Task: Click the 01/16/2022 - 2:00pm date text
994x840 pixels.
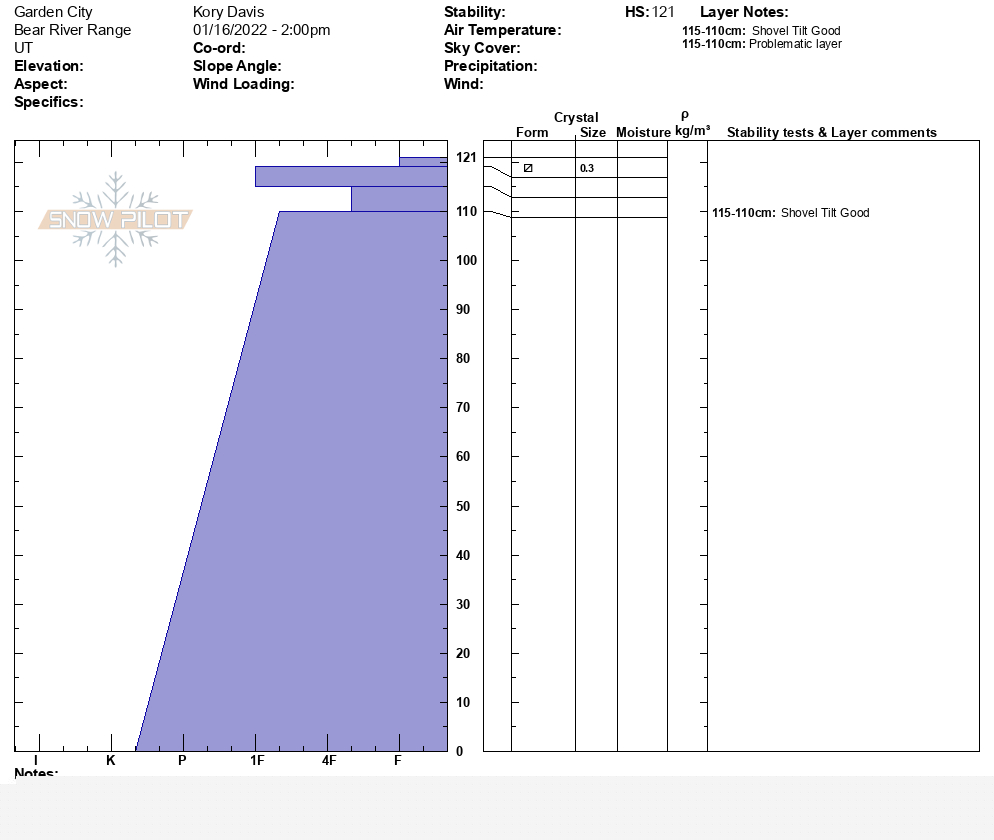Action: point(261,30)
